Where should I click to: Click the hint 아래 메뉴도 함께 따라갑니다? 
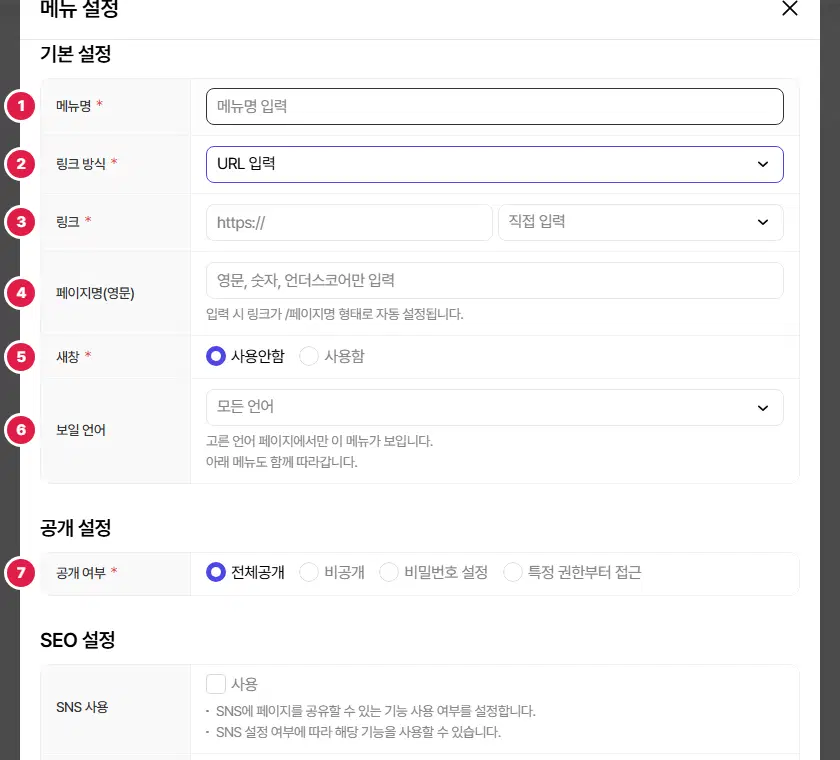[x=282, y=462]
